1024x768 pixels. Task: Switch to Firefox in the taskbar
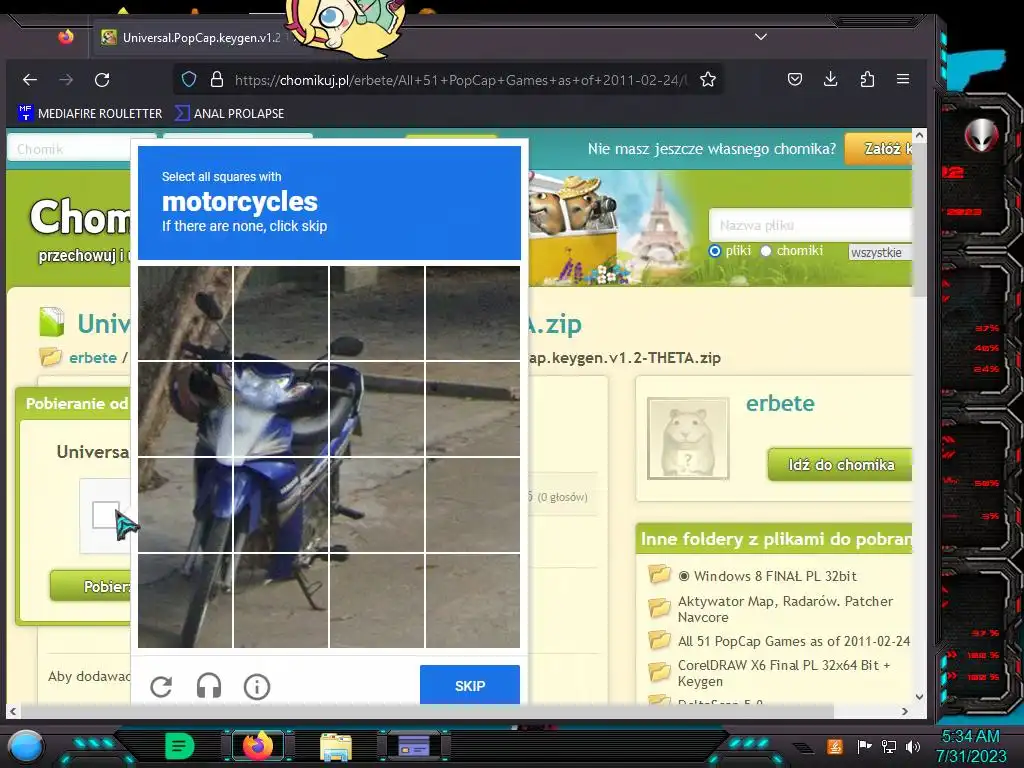[x=257, y=746]
